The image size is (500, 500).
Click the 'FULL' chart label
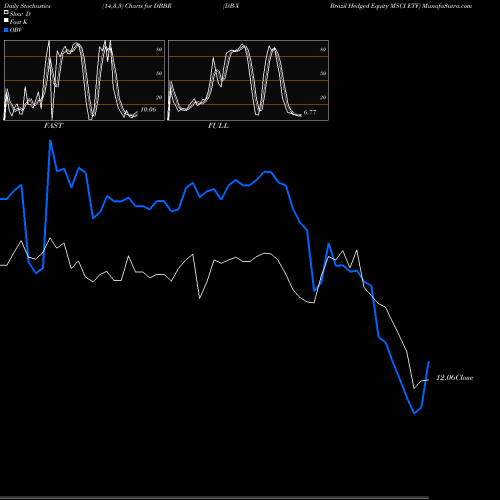coord(218,125)
